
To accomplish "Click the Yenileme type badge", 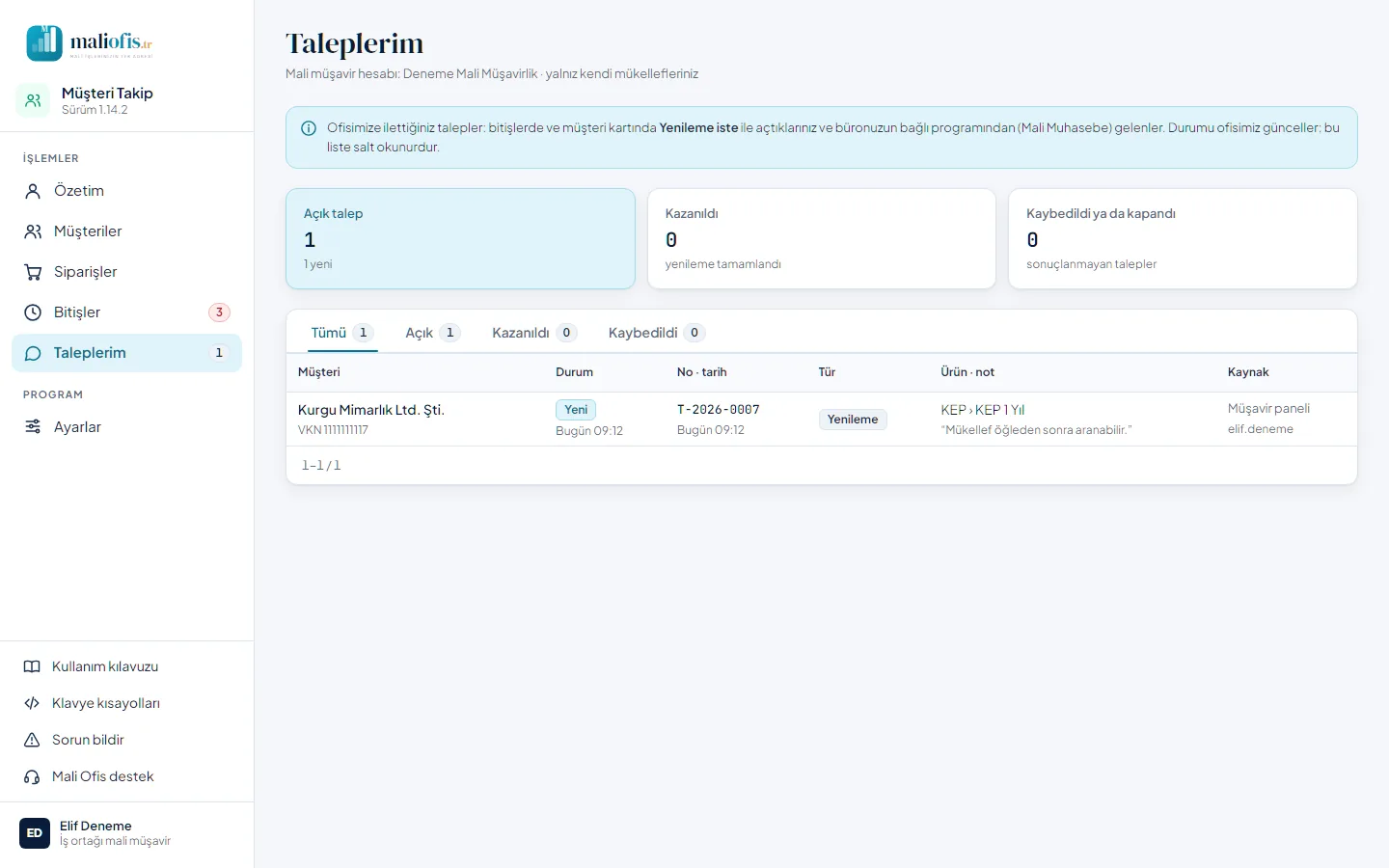I will pyautogui.click(x=853, y=420).
